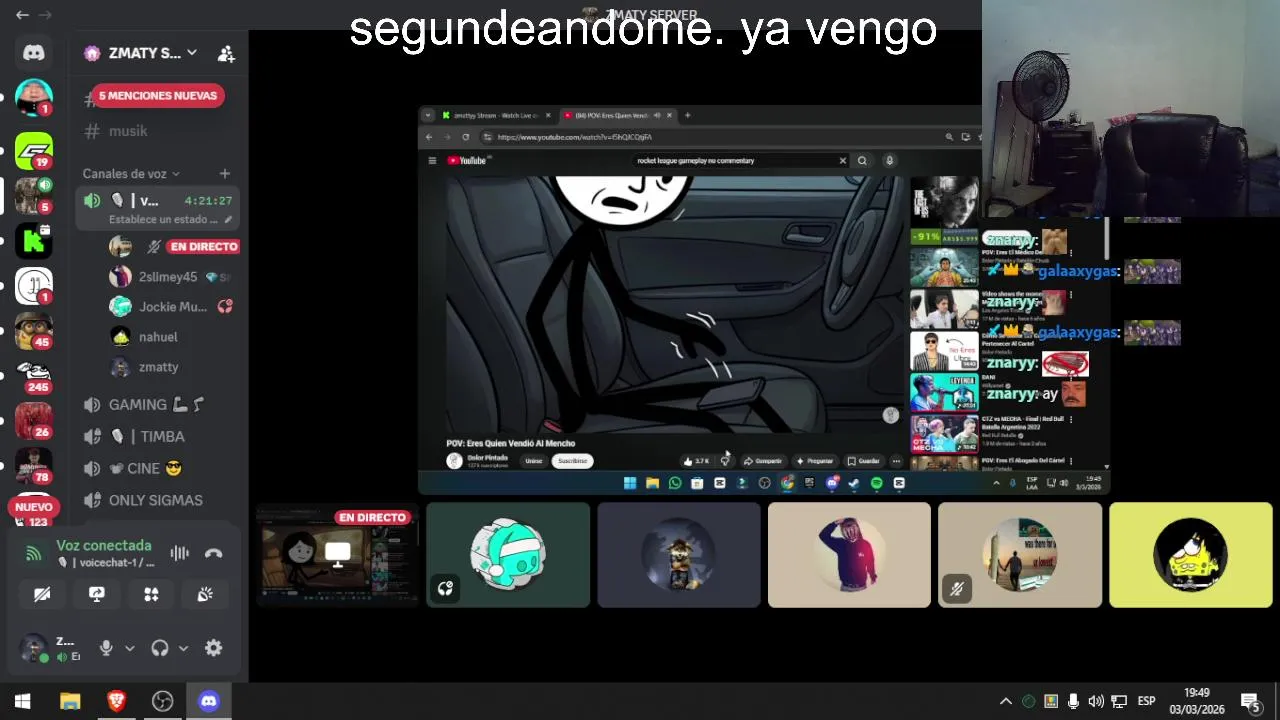Open the currently active server with badge 5
This screenshot has width=1280, height=720.
click(34, 195)
